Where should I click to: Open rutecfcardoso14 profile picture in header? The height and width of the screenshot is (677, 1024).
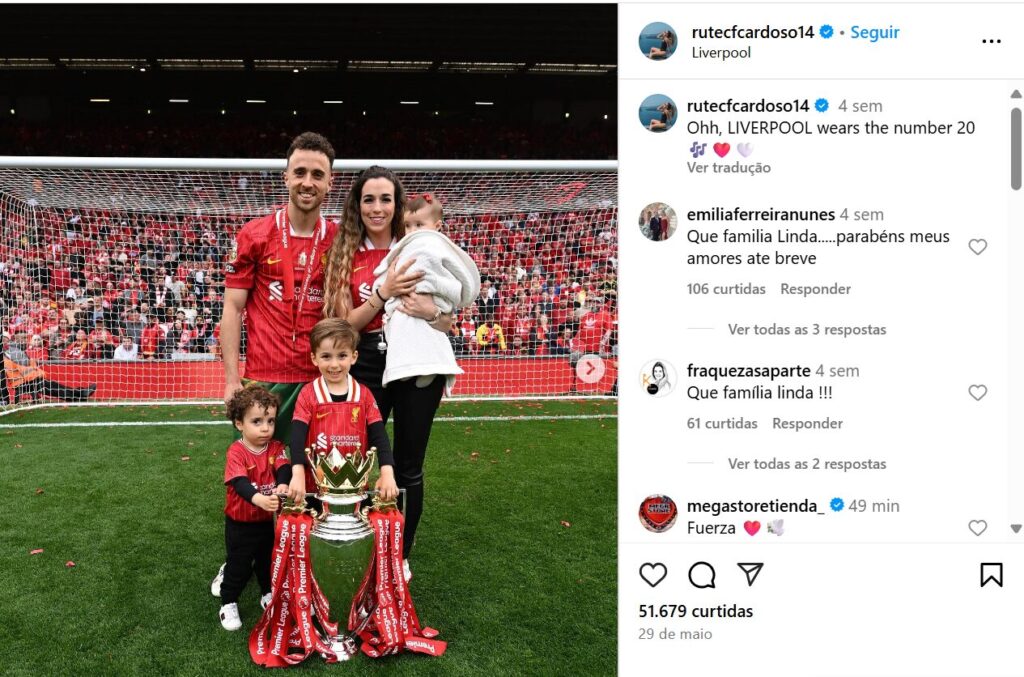pyautogui.click(x=658, y=41)
